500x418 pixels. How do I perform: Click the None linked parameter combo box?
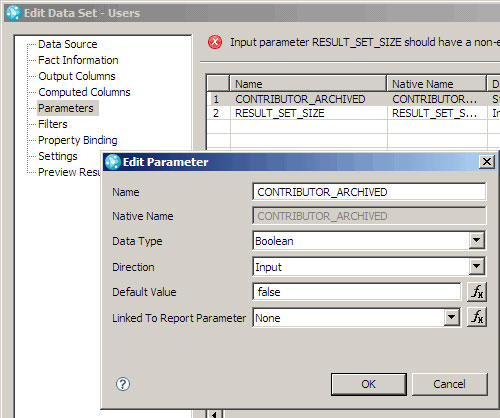click(x=357, y=318)
